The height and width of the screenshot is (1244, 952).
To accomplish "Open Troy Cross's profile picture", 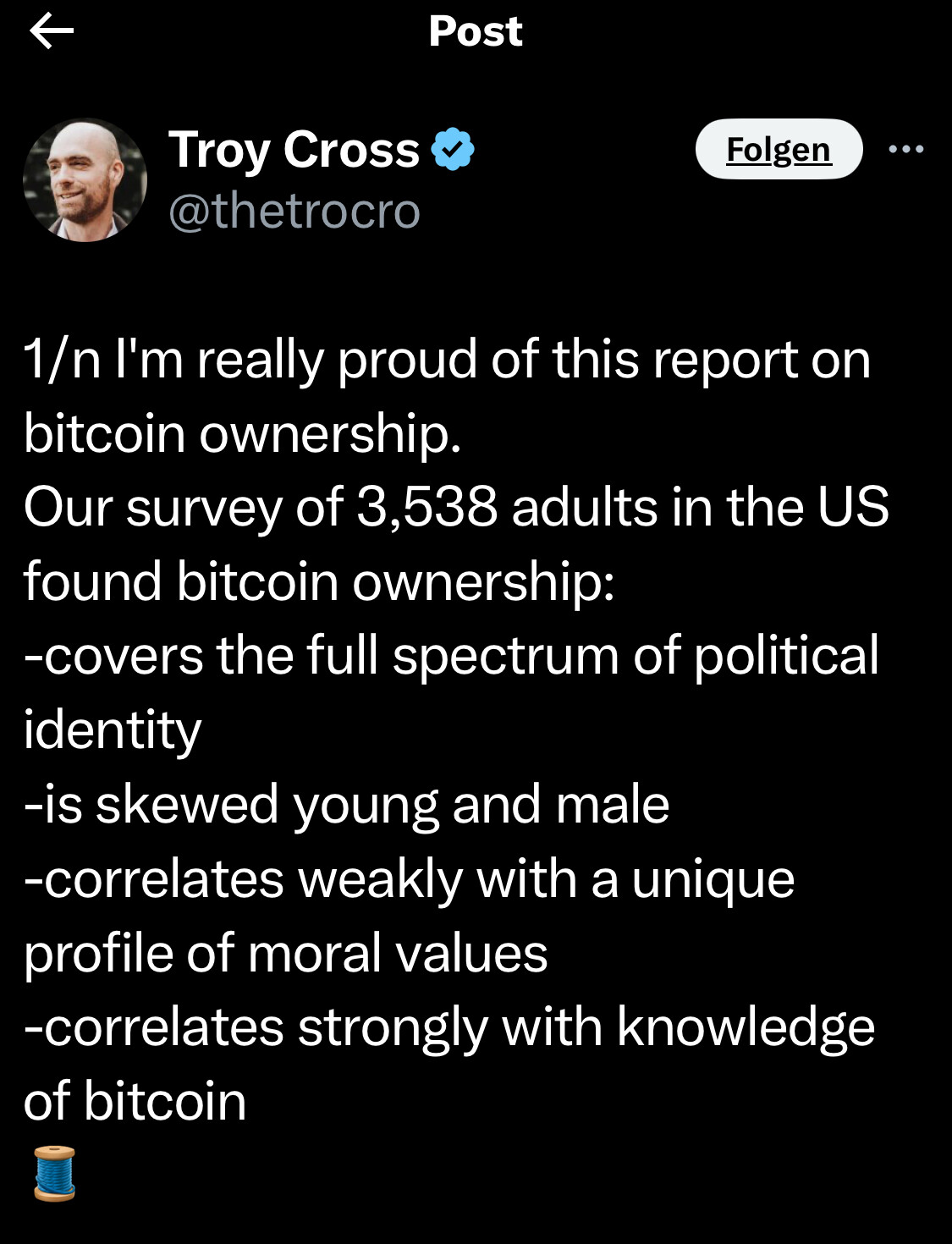I will 85,180.
